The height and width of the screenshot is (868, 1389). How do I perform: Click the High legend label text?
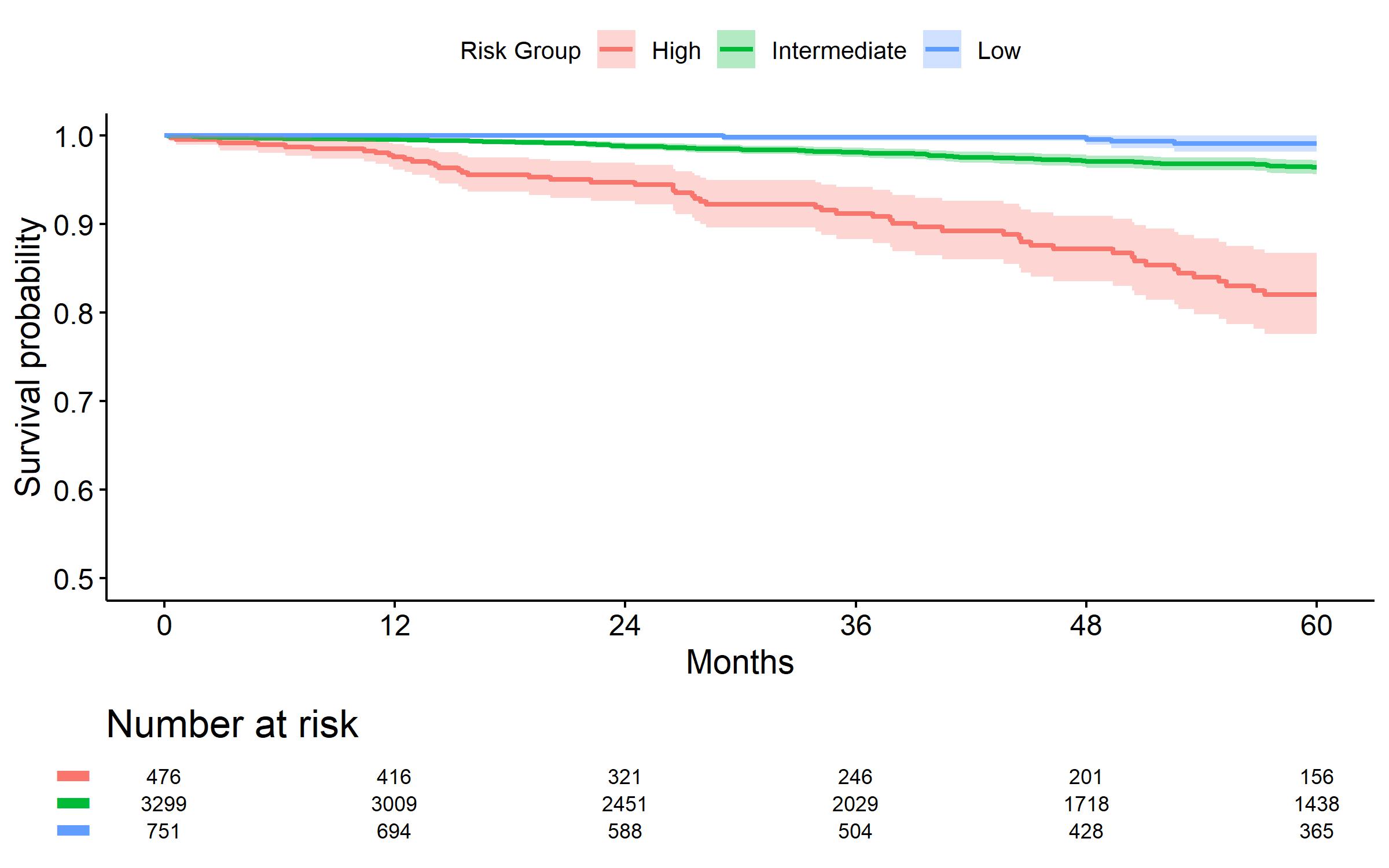676,51
